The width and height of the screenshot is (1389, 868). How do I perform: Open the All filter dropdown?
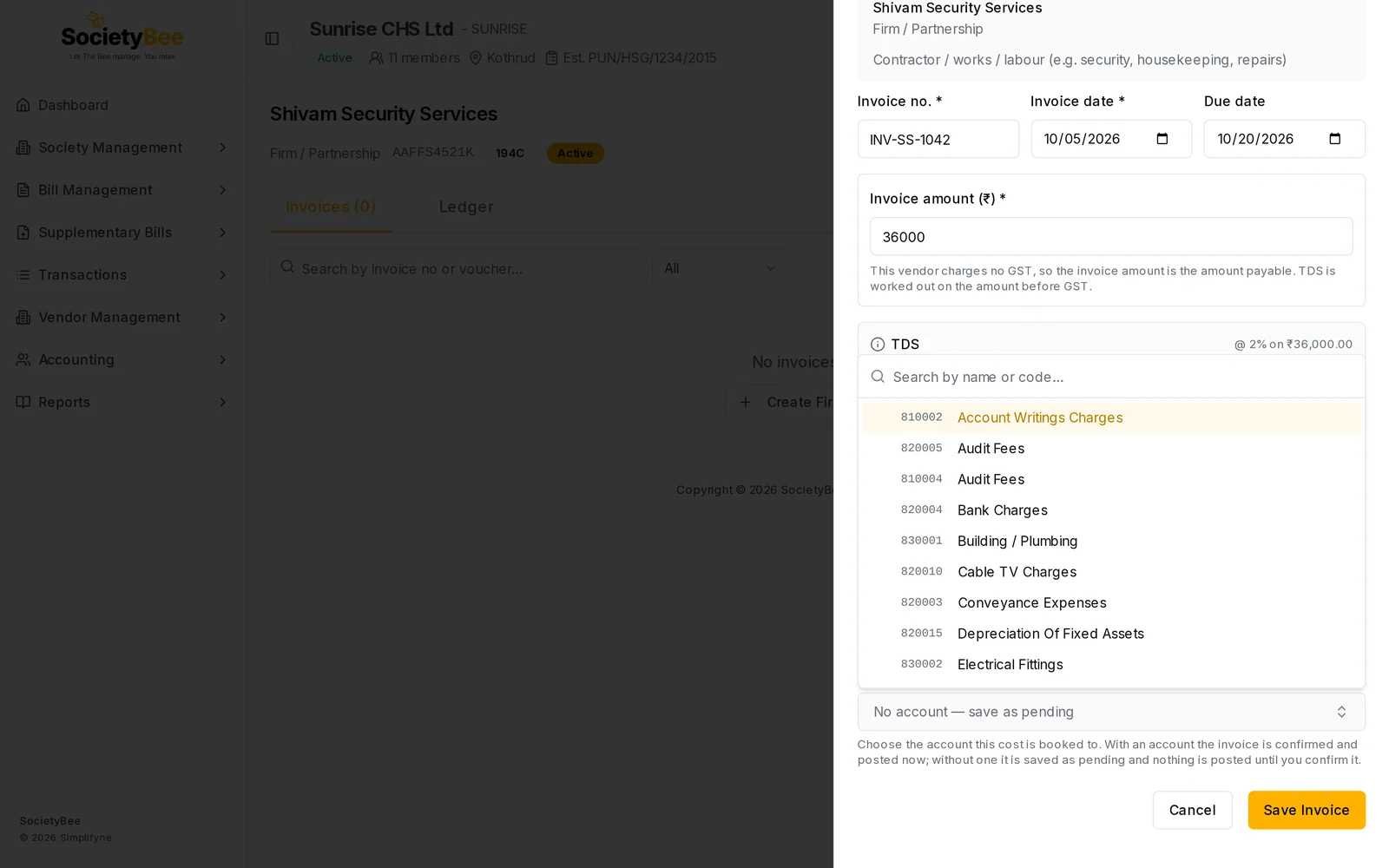click(x=721, y=268)
